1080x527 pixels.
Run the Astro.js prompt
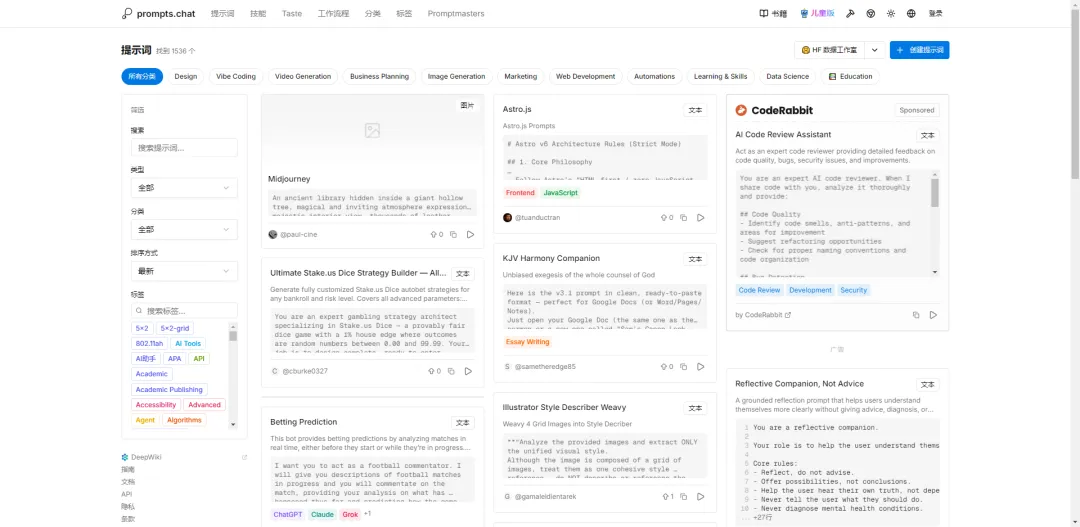[x=700, y=218]
